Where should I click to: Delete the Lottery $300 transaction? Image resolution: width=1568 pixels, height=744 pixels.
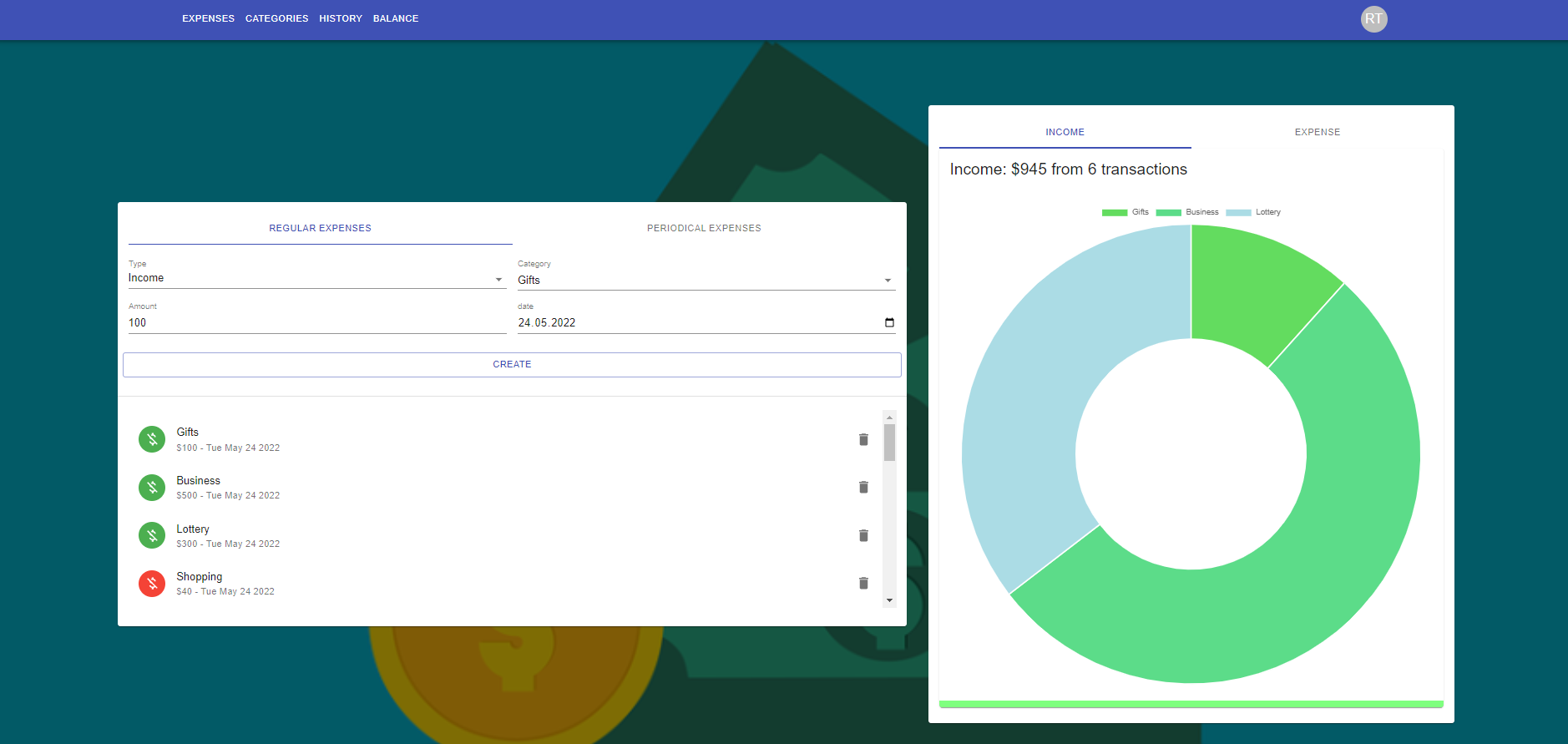click(863, 535)
